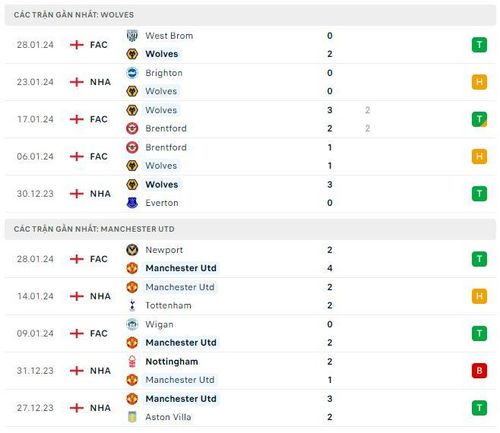Click green T badge for West Brom match
The width and height of the screenshot is (500, 433).
pos(479,45)
